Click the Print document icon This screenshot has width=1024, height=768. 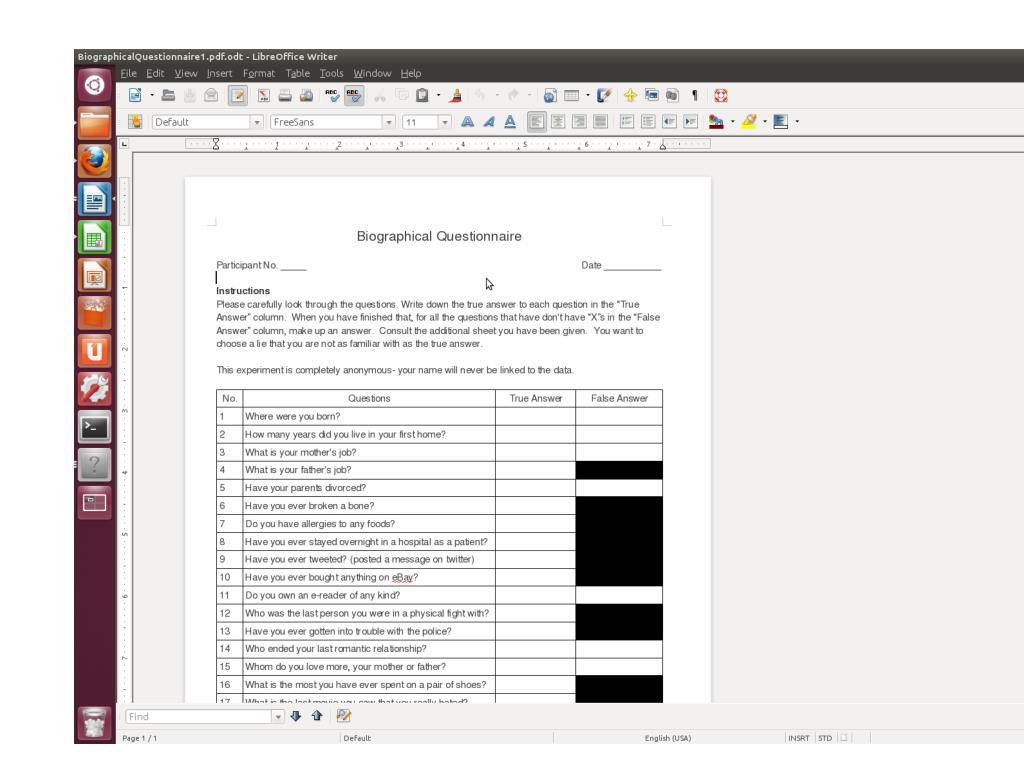tap(285, 96)
